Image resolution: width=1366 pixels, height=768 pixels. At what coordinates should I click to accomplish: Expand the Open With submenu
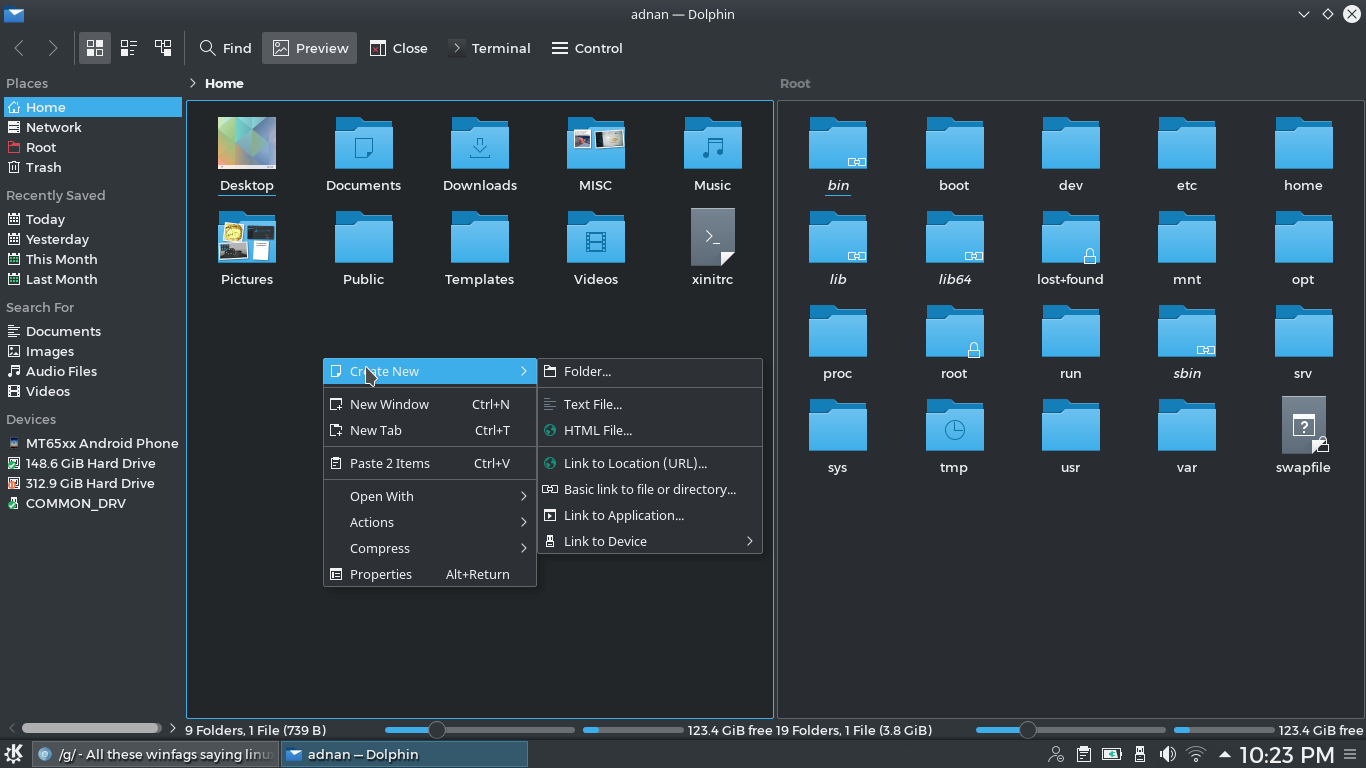(x=430, y=496)
